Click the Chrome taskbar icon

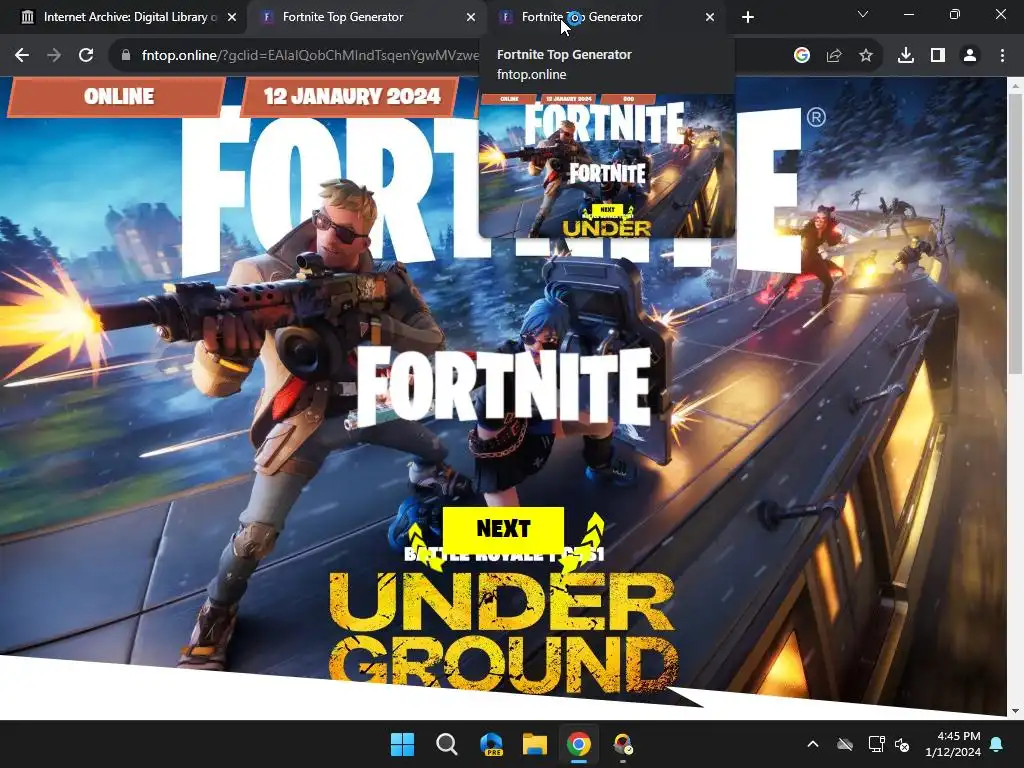pyautogui.click(x=579, y=744)
